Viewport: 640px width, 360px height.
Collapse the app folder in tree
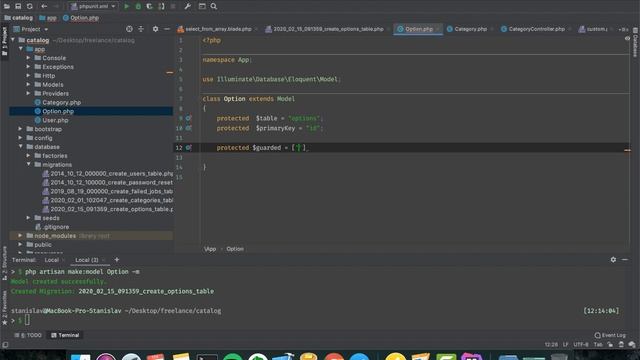click(x=21, y=49)
